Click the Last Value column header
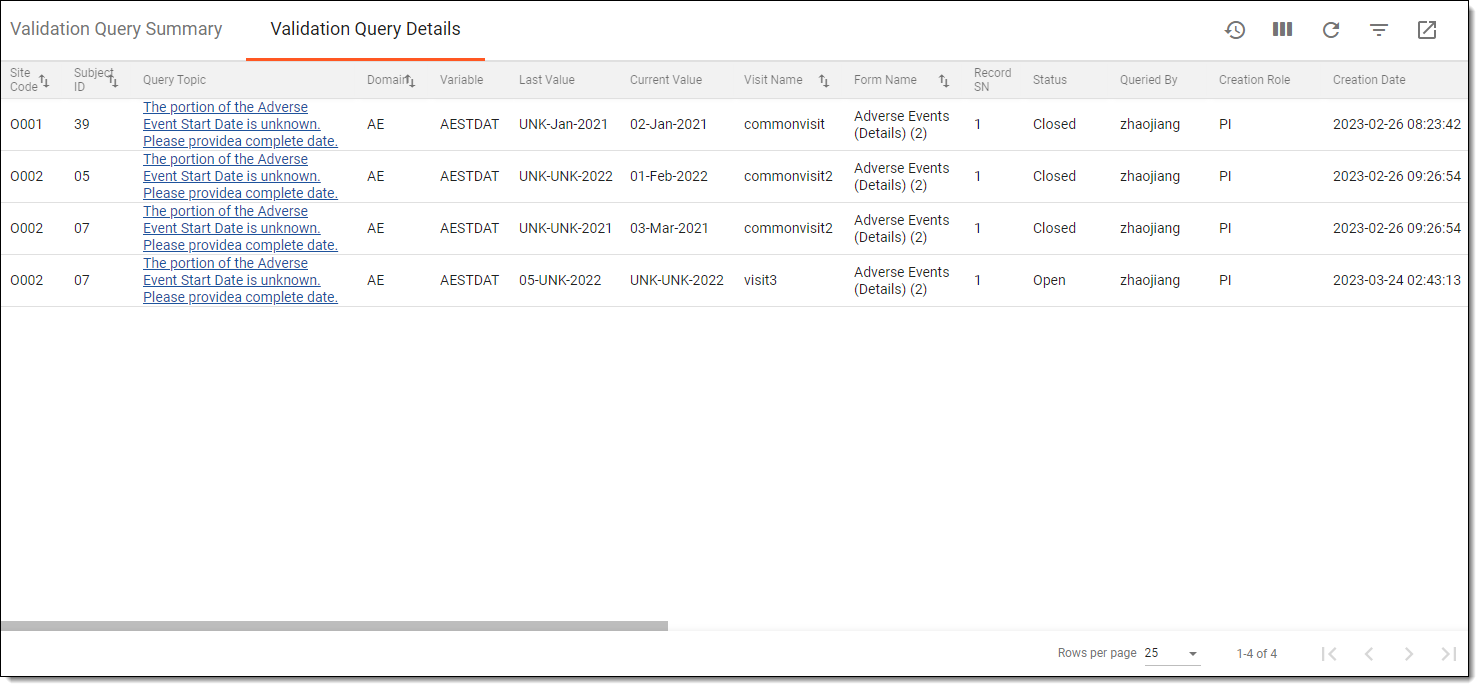1481x689 pixels. (x=547, y=80)
